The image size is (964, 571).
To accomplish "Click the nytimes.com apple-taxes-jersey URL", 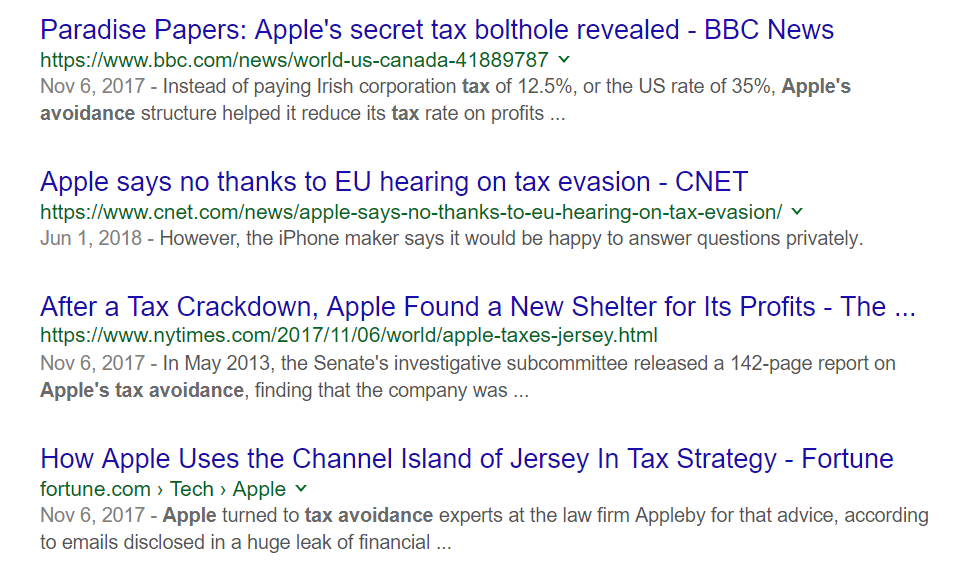I will coord(348,335).
